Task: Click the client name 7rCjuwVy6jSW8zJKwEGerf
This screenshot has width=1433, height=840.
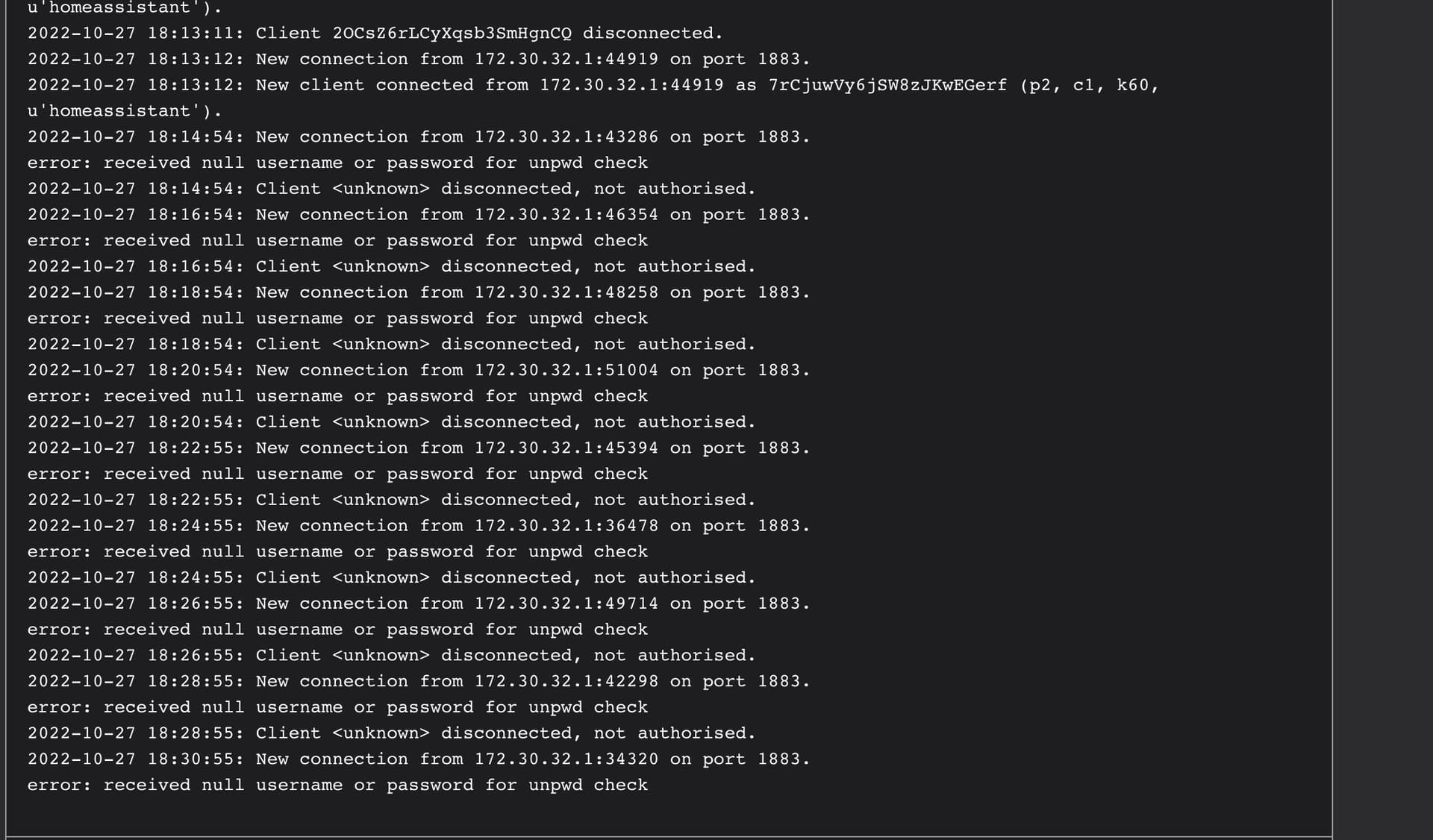Action: click(x=887, y=85)
